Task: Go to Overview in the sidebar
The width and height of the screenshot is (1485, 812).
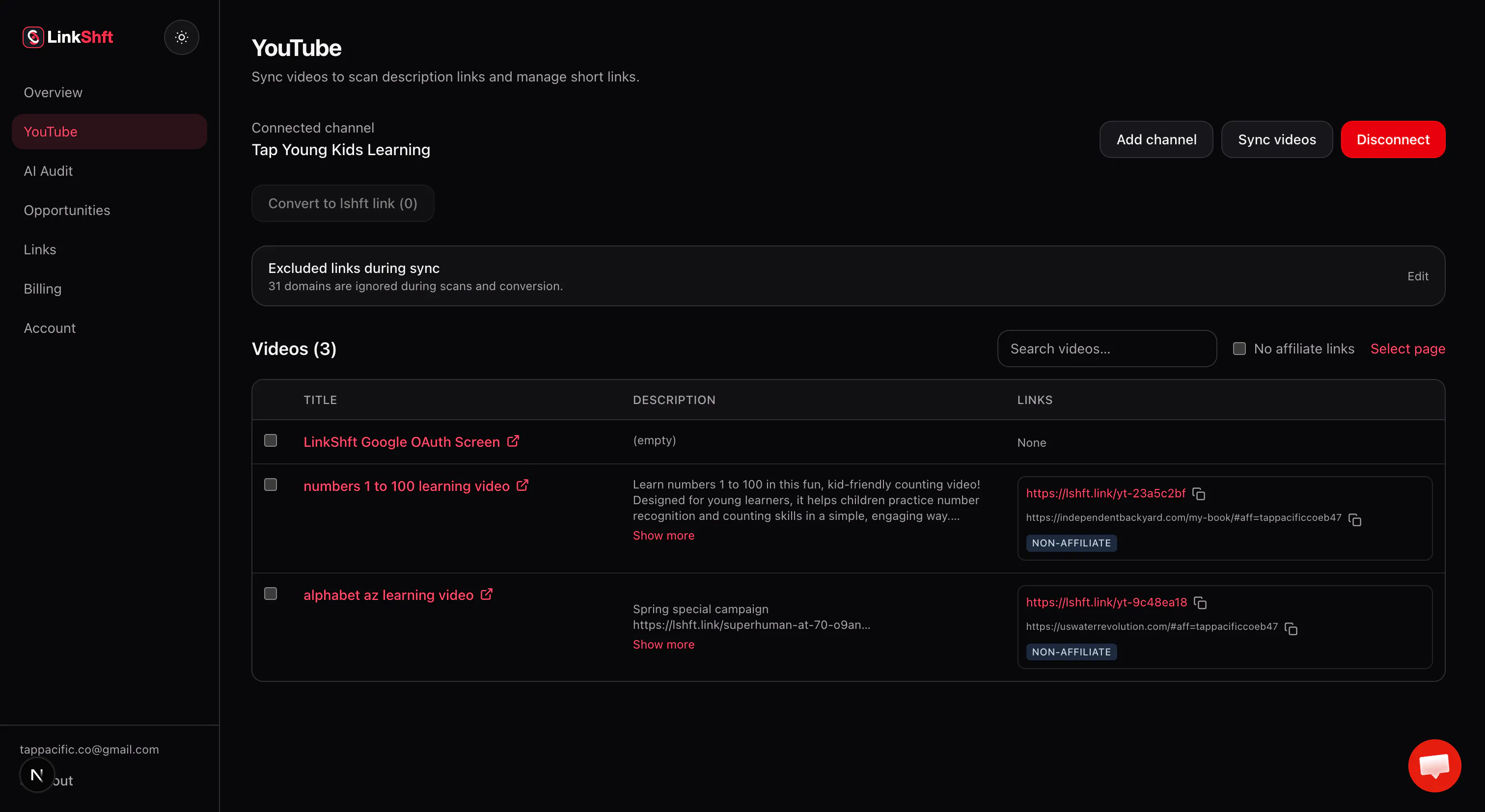Action: point(110,92)
